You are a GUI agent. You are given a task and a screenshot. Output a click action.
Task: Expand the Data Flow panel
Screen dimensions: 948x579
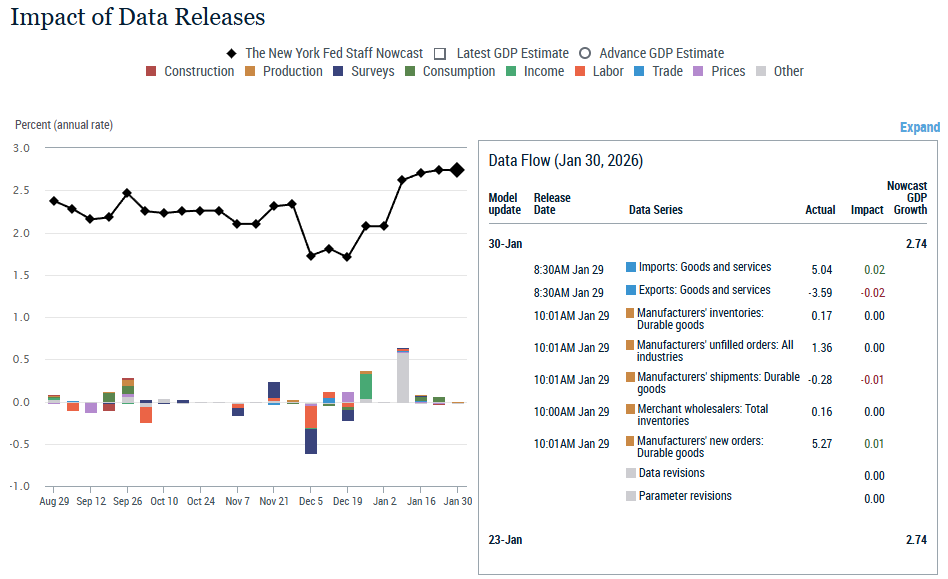(x=919, y=127)
